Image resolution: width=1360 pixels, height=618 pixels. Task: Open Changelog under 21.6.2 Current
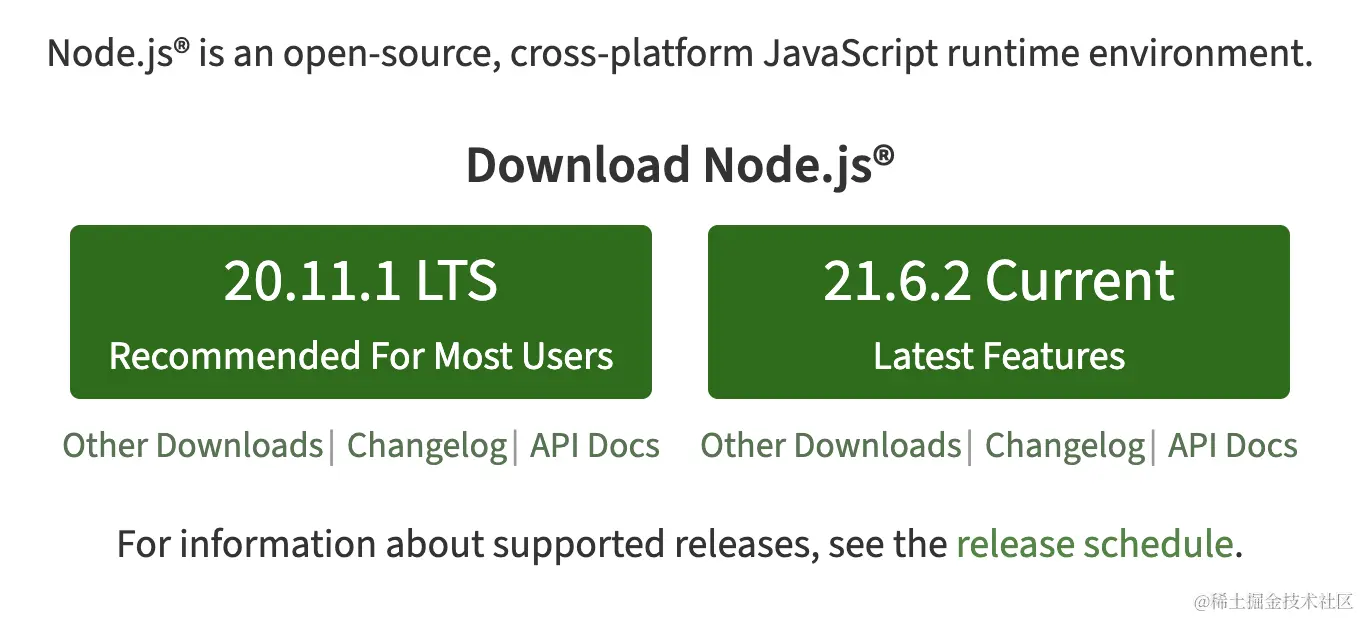coord(1065,446)
